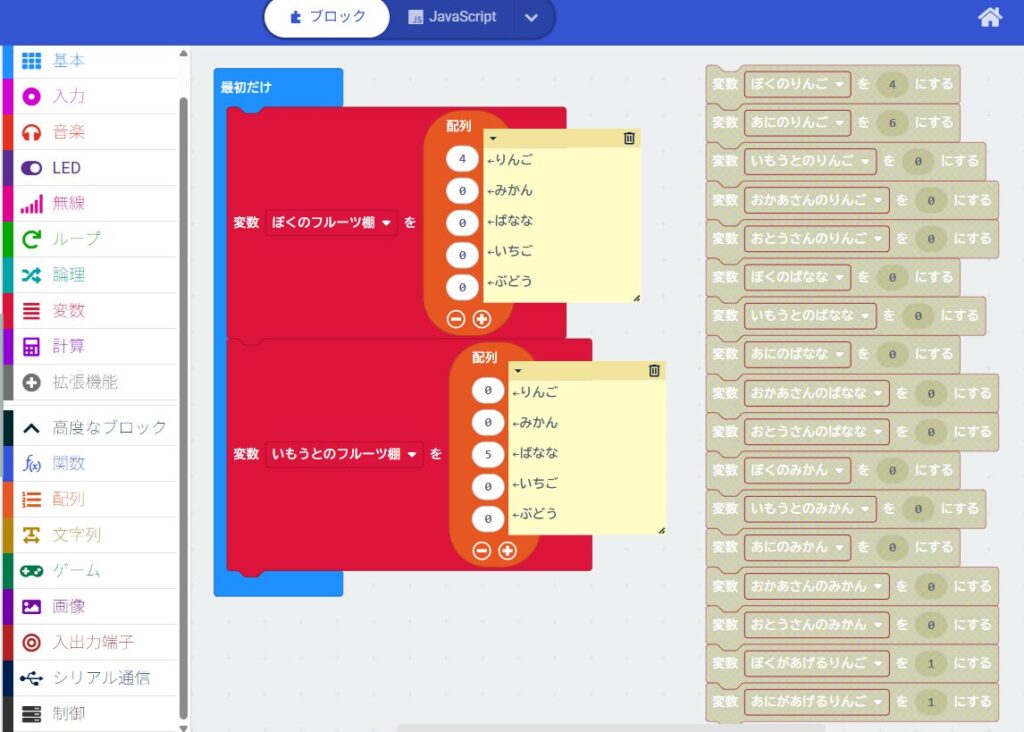Open the LED toggle-shaped category icon
The width and height of the screenshot is (1024, 732).
tap(31, 168)
